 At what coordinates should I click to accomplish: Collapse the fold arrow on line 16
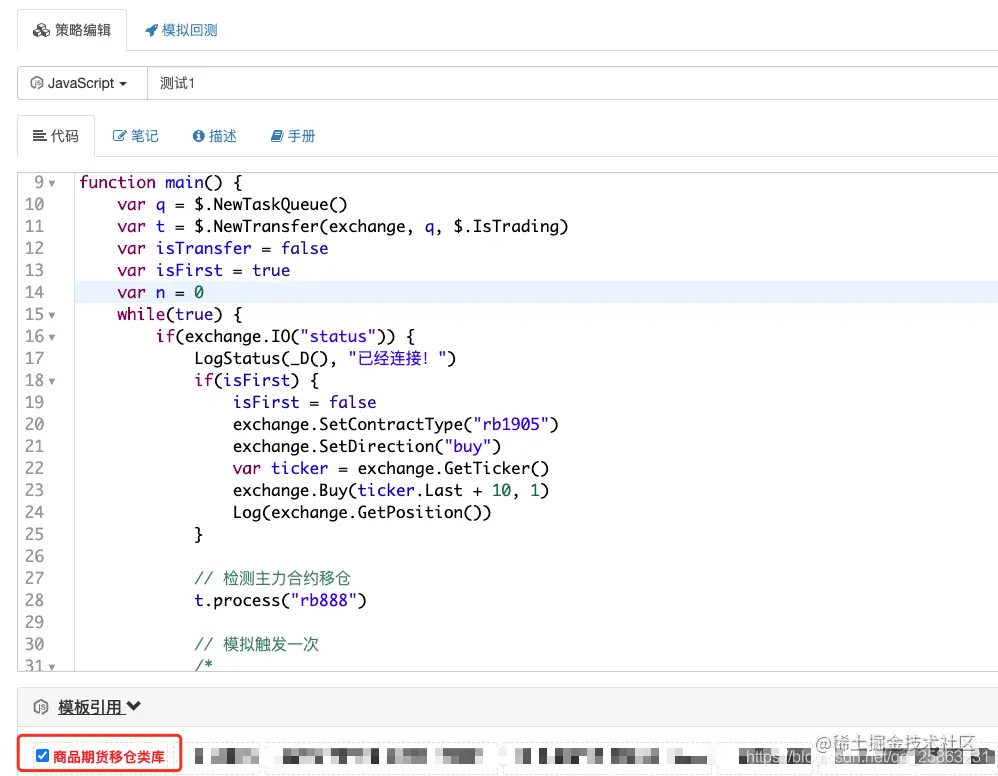[x=52, y=337]
